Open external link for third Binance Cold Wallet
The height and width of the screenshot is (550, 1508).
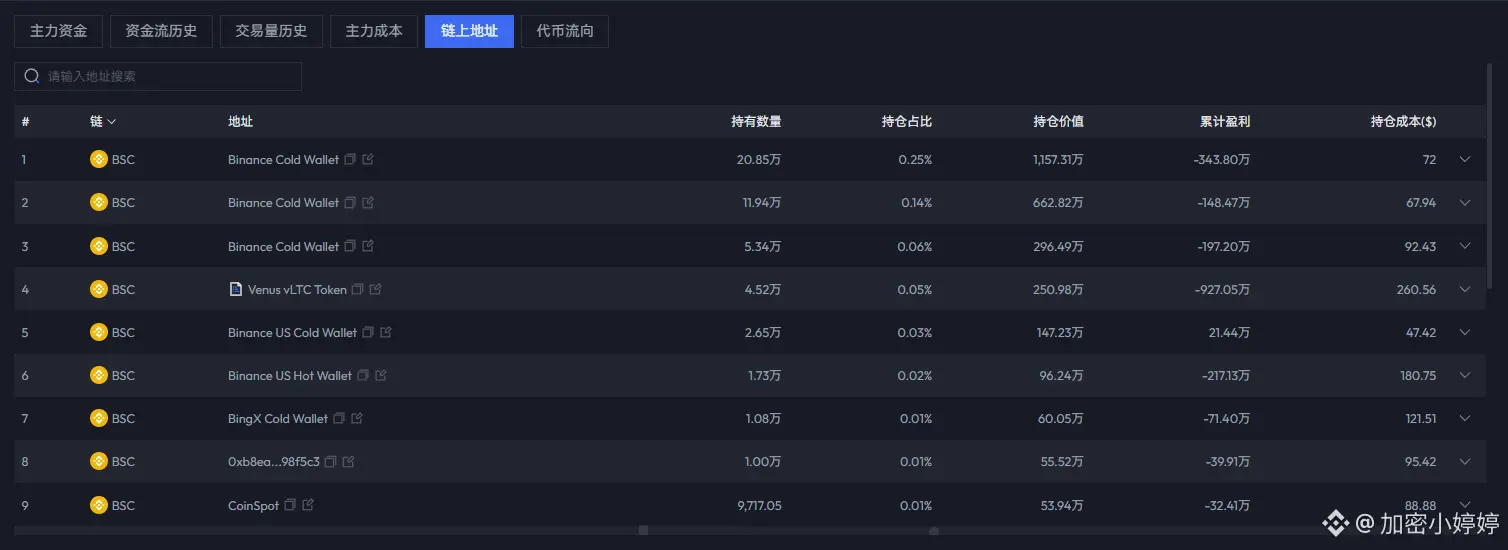[x=368, y=246]
